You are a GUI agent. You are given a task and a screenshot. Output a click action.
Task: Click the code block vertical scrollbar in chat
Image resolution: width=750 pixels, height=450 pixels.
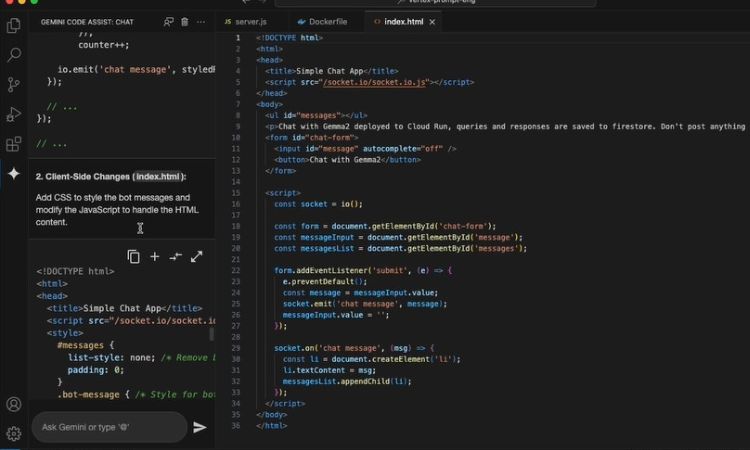point(211,333)
